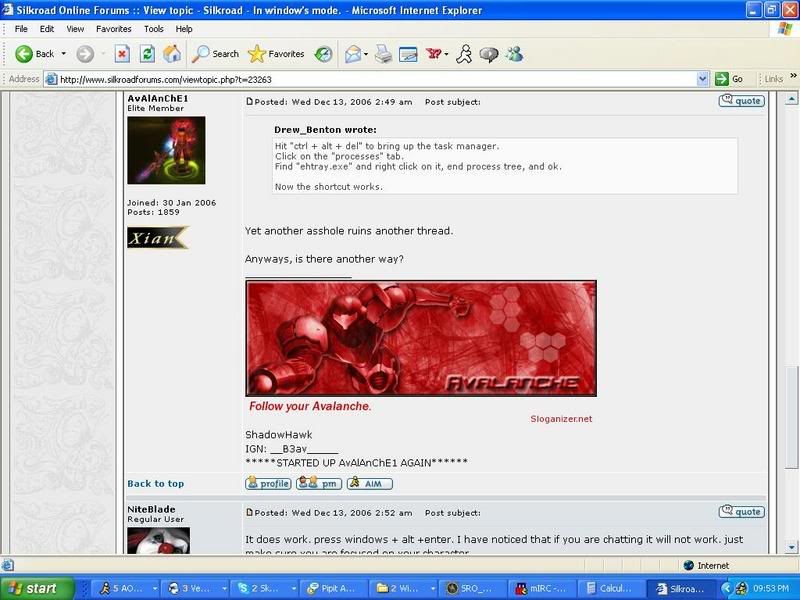Screen dimensions: 800x600
Task: Open the Favorites menu
Action: [113, 29]
